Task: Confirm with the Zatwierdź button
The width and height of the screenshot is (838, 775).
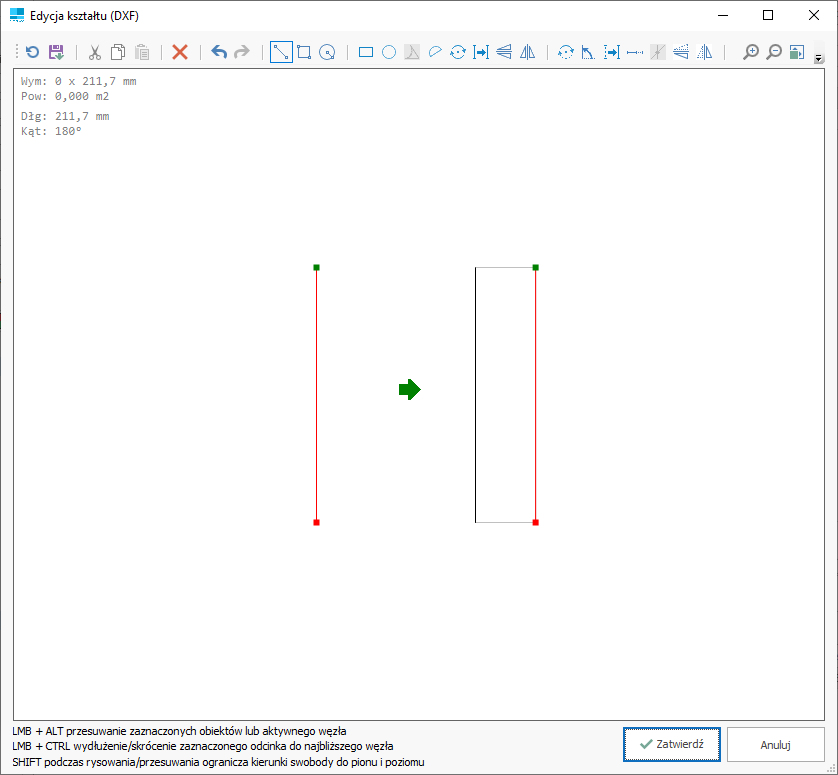Action: pyautogui.click(x=671, y=744)
